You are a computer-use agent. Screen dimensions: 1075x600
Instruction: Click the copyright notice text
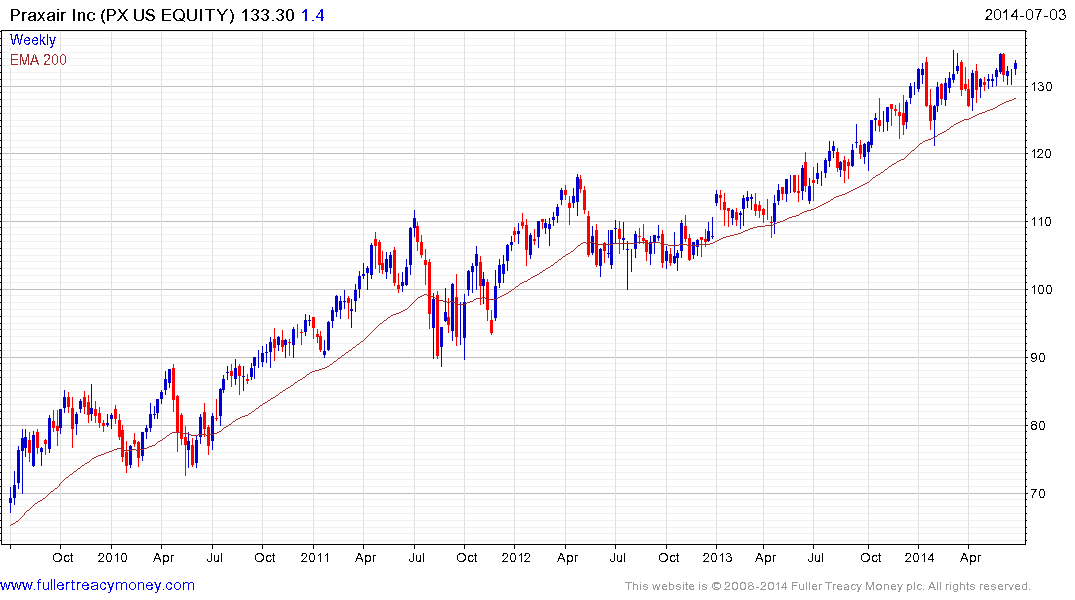pos(828,586)
